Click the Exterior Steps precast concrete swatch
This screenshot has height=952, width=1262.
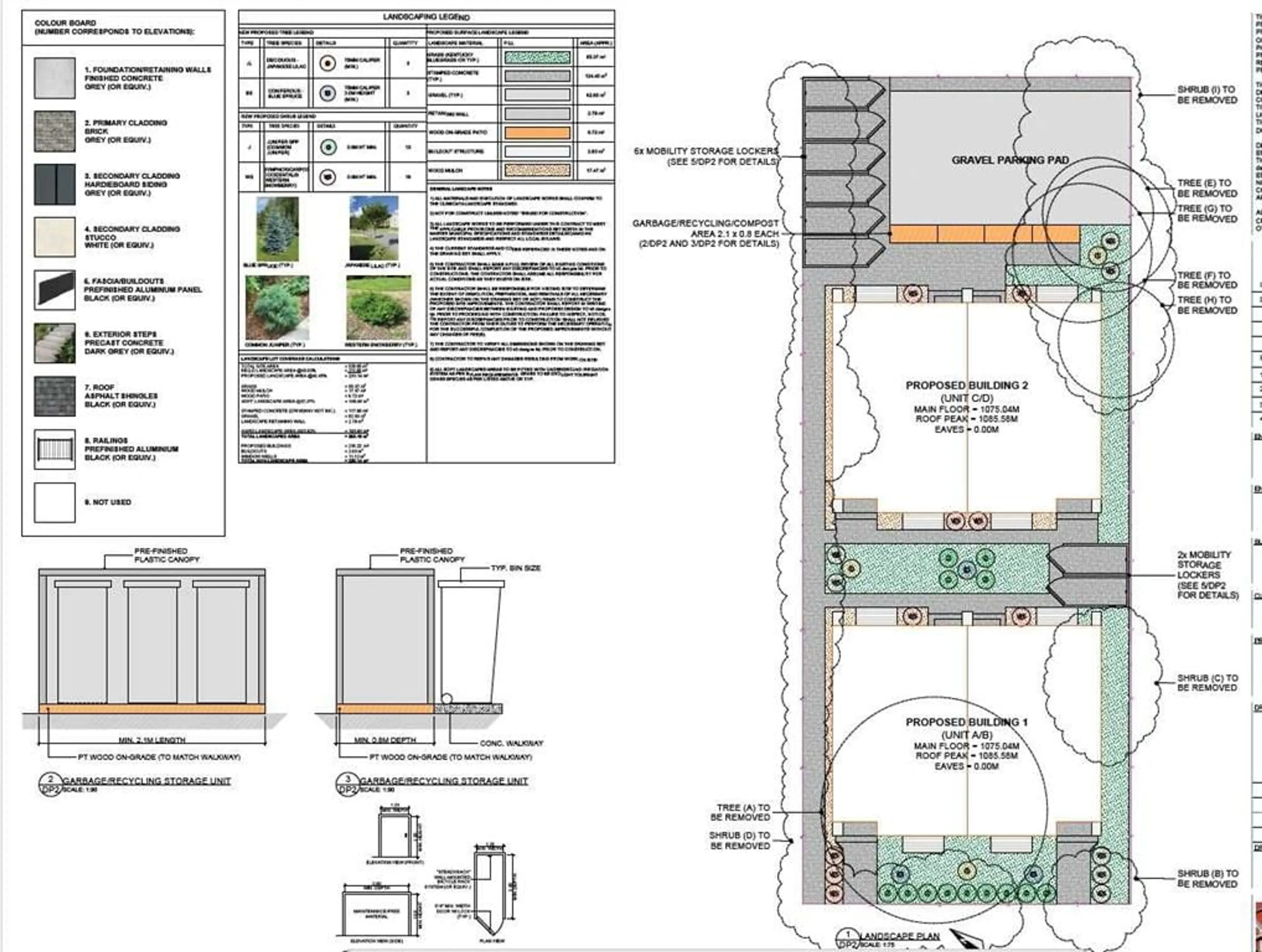54,343
